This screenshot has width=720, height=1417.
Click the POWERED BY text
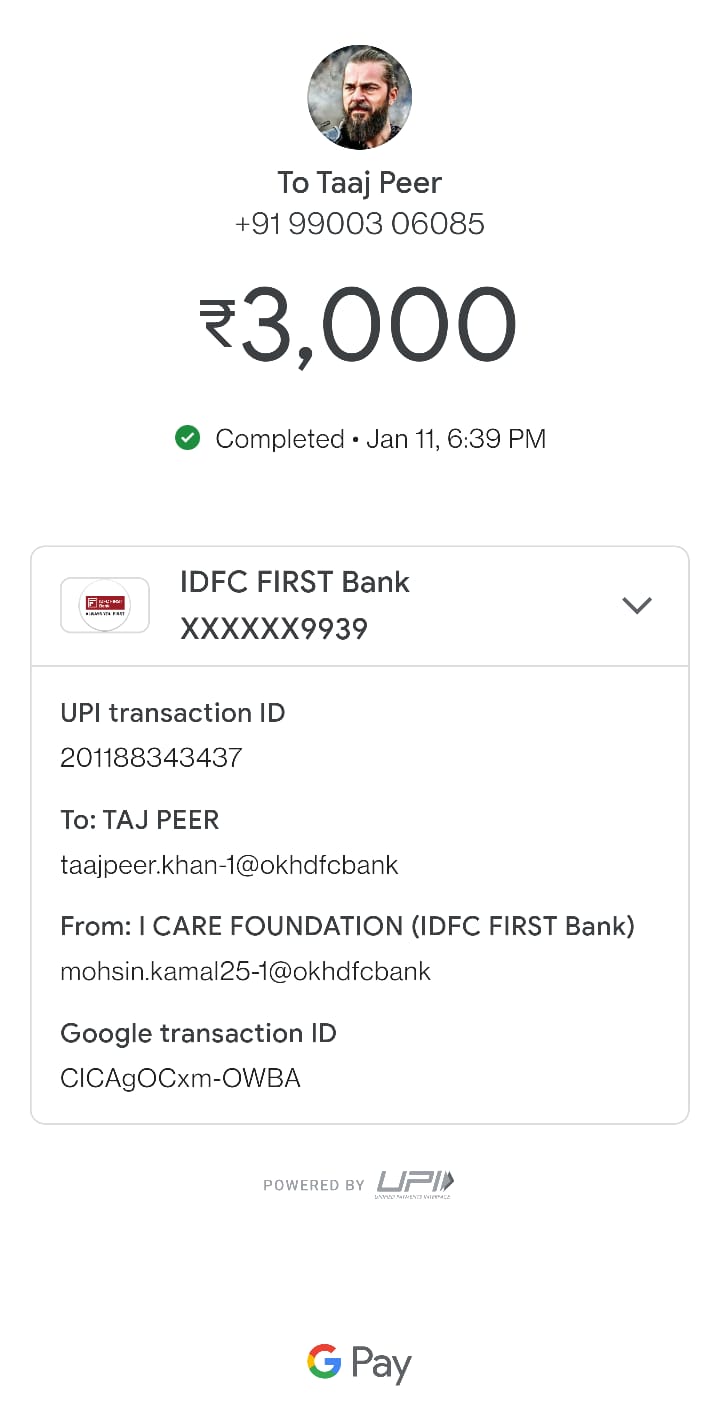(x=314, y=1185)
